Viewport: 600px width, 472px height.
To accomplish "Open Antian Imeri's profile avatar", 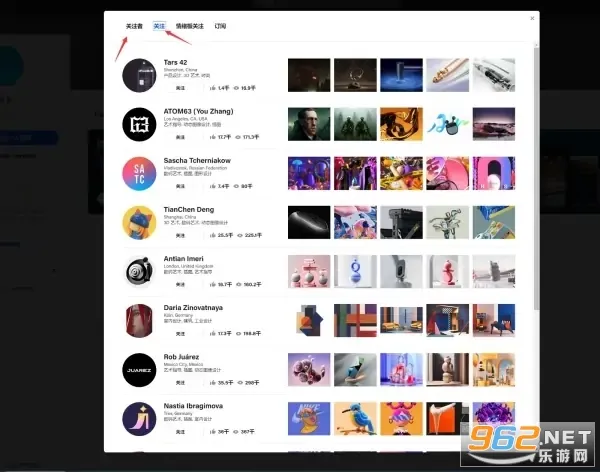I will coord(139,271).
